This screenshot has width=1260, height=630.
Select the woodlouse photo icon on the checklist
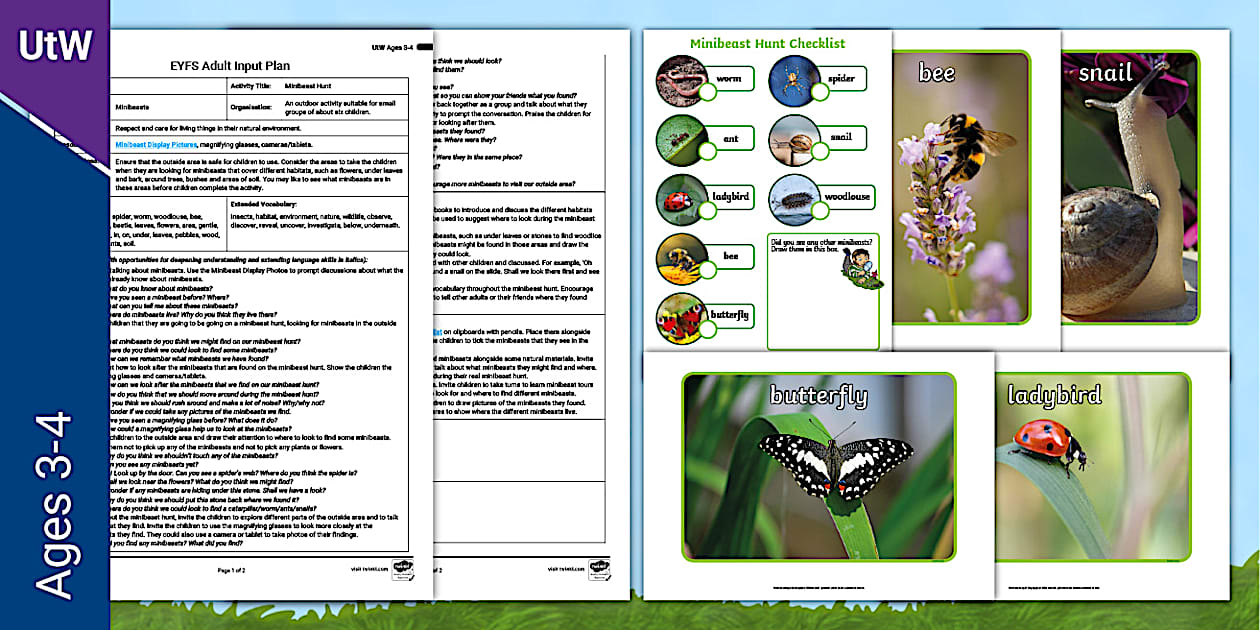pyautogui.click(x=792, y=200)
